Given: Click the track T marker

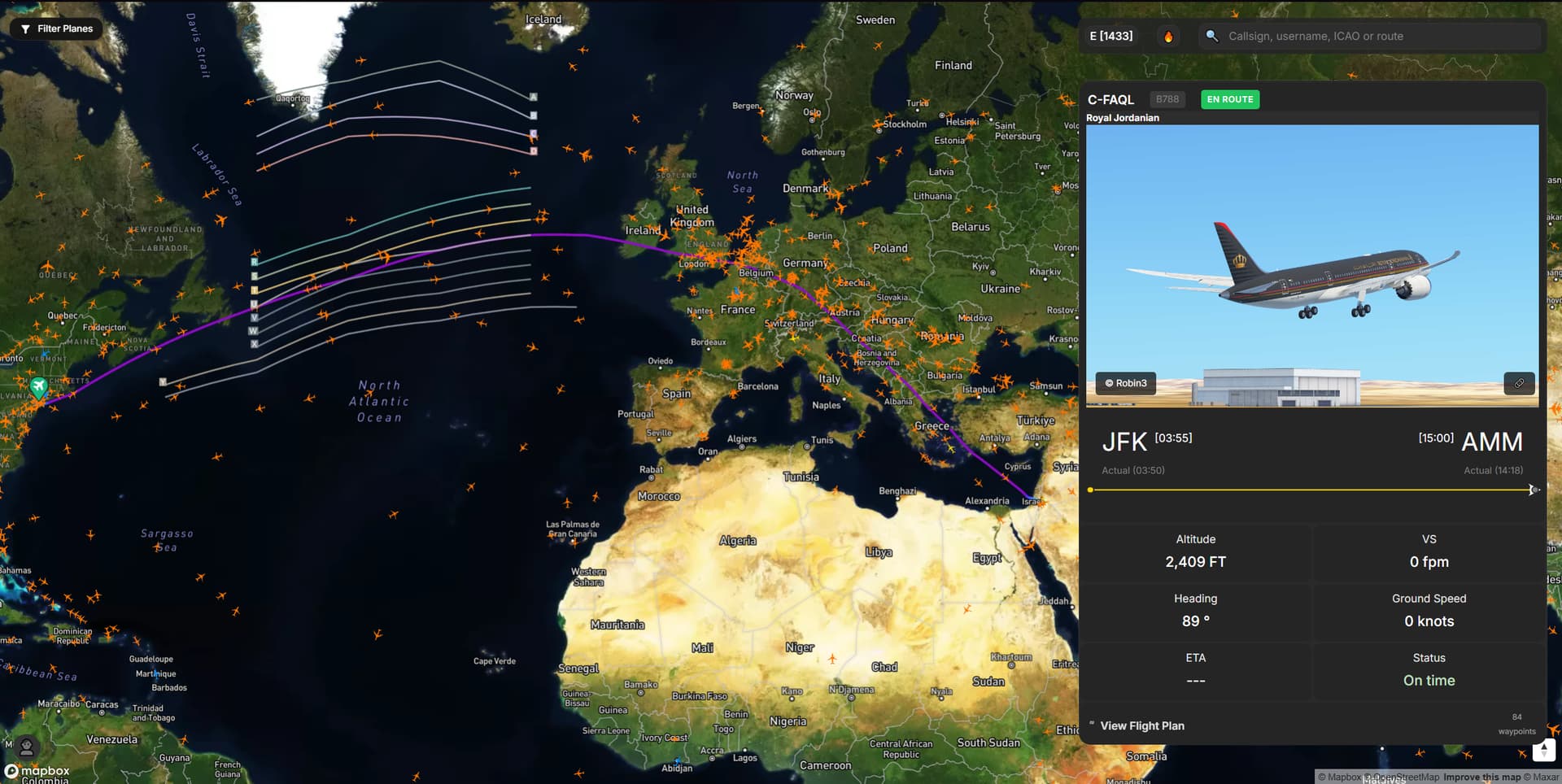Looking at the screenshot, I should [255, 290].
